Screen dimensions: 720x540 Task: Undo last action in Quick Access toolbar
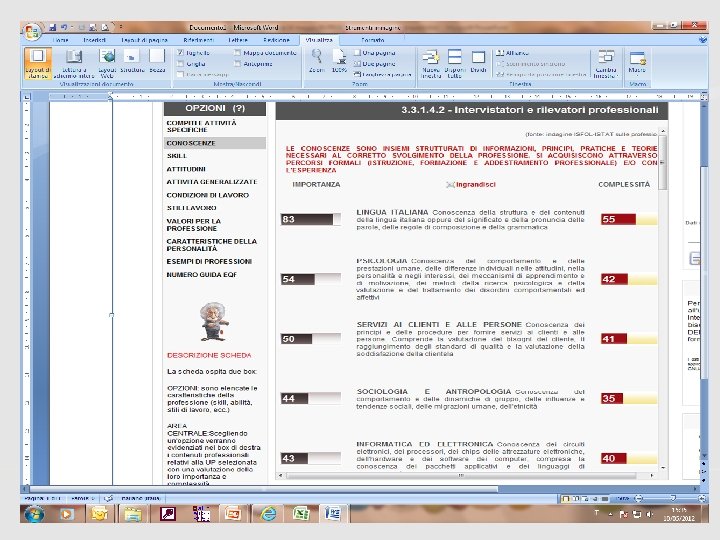tap(64, 27)
